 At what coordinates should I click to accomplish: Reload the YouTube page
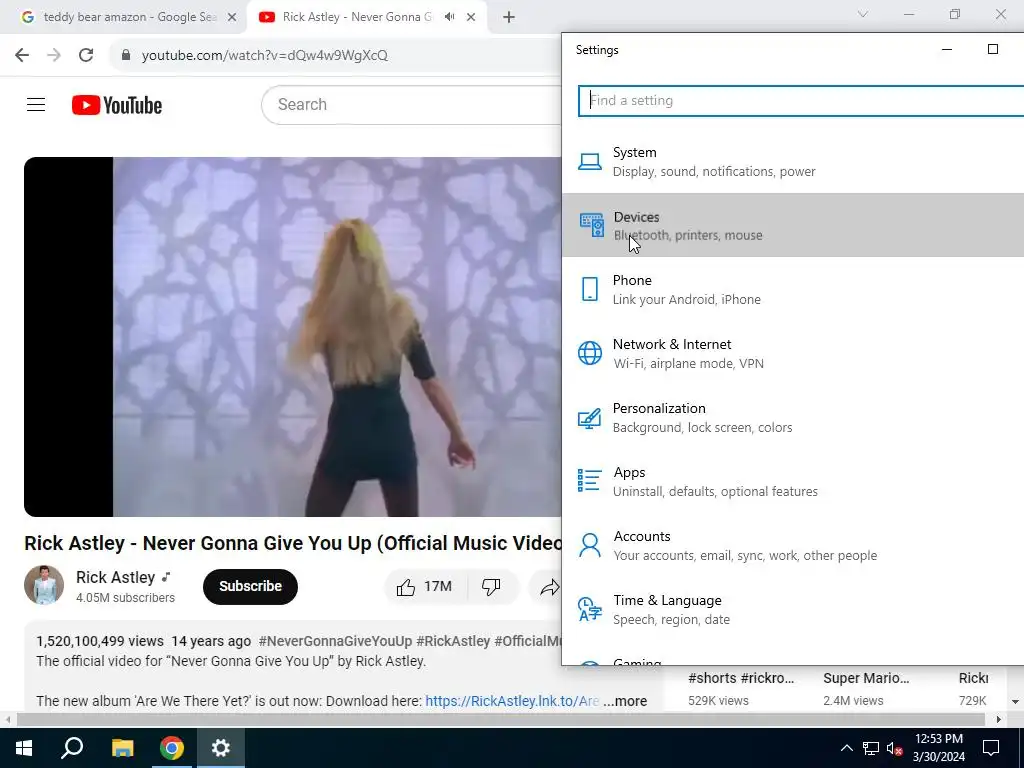(86, 55)
